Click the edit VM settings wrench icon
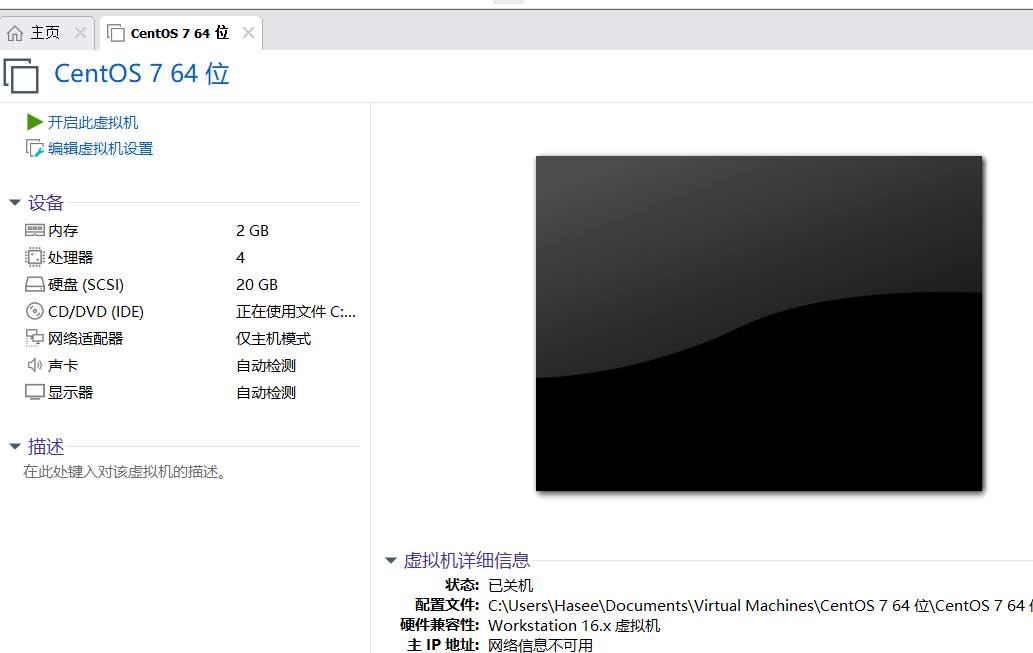The height and width of the screenshot is (653, 1033). (34, 148)
